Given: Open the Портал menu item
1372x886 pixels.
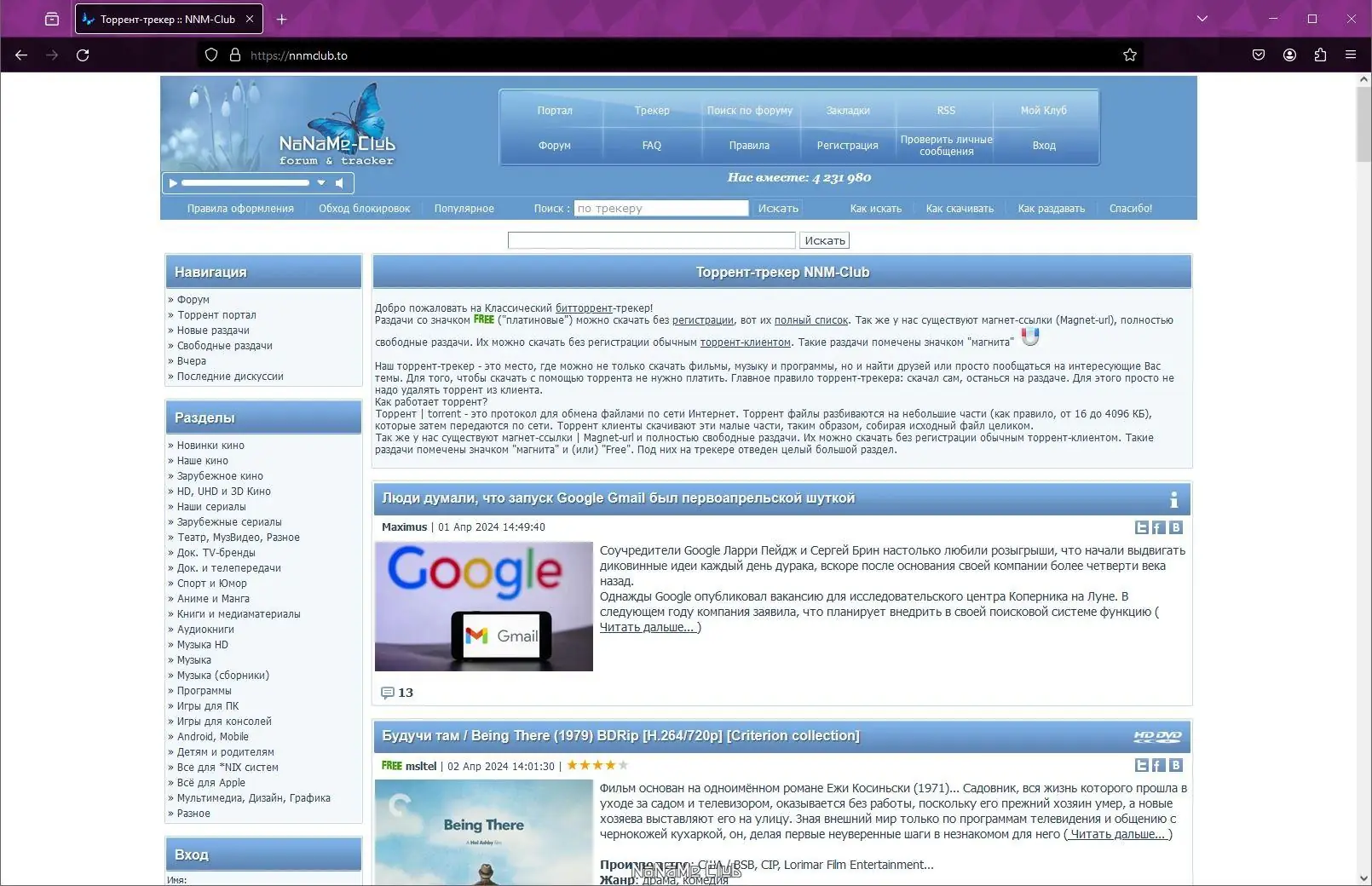Looking at the screenshot, I should 555,111.
